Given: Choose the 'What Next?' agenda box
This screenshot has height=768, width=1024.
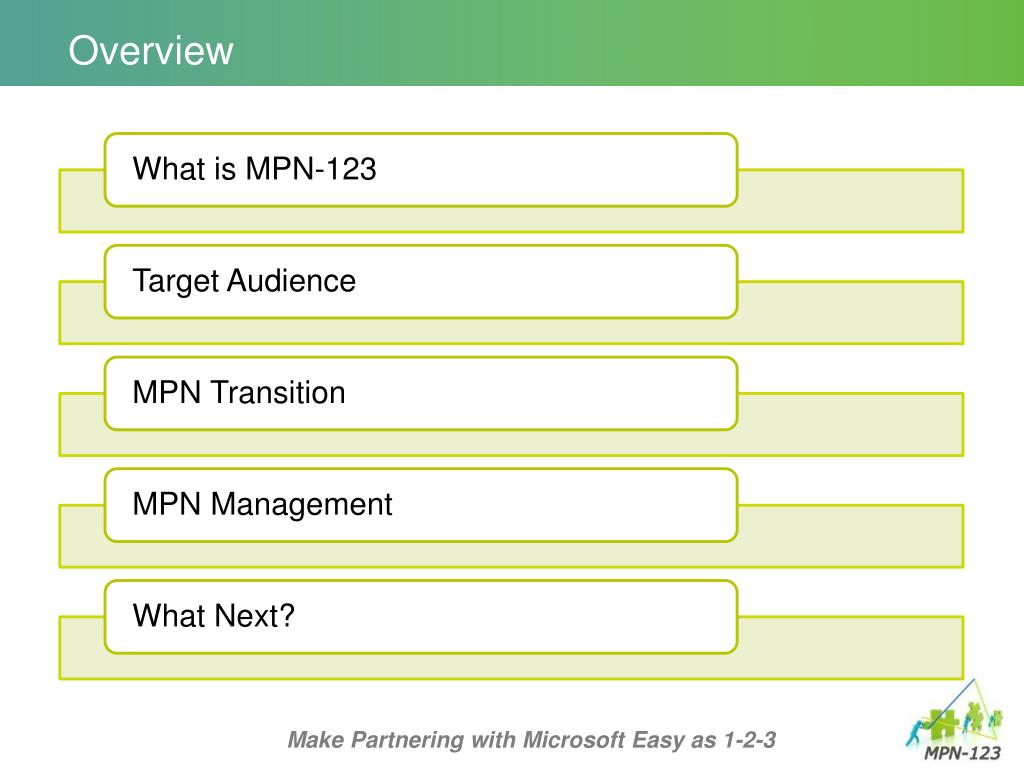Looking at the screenshot, I should (x=421, y=616).
